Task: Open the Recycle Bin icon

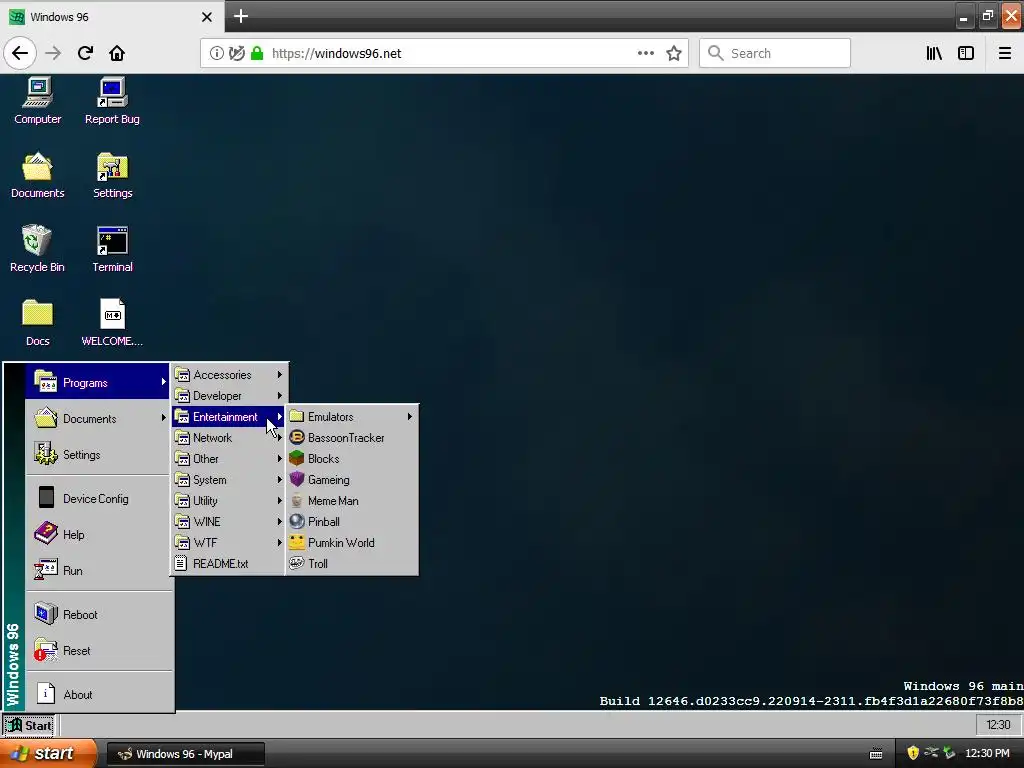Action: pos(37,249)
